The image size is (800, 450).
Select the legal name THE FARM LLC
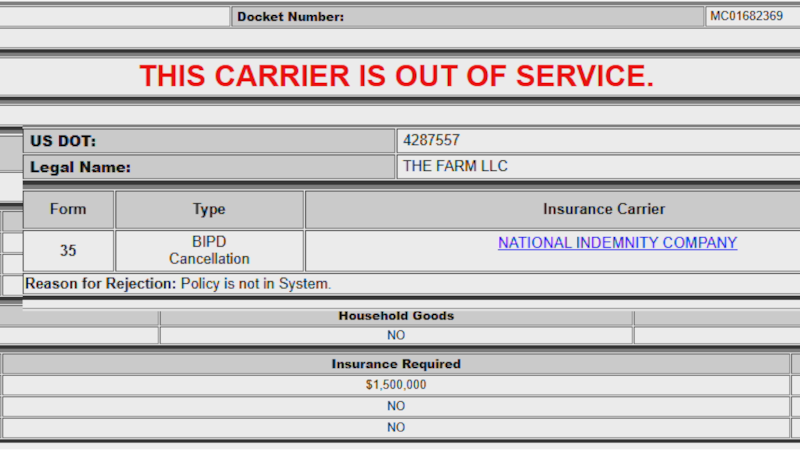[455, 167]
